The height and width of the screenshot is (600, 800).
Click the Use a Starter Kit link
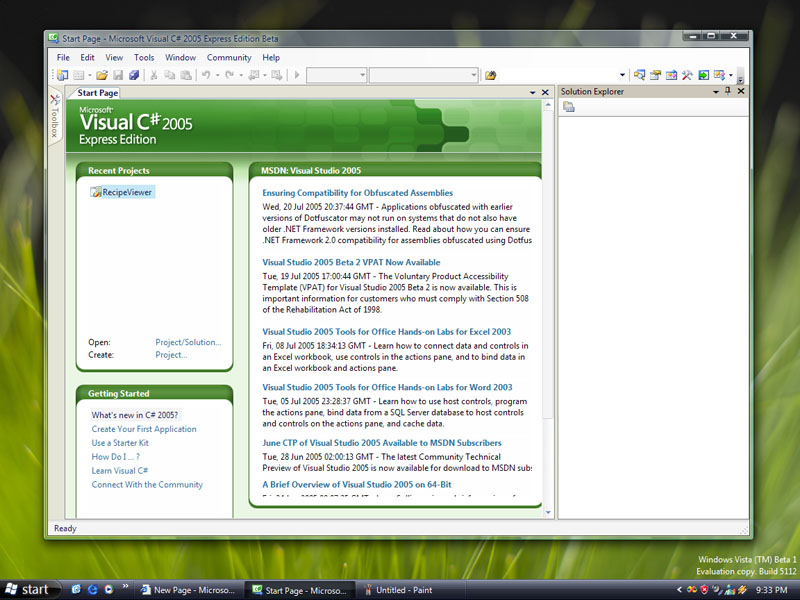point(120,443)
